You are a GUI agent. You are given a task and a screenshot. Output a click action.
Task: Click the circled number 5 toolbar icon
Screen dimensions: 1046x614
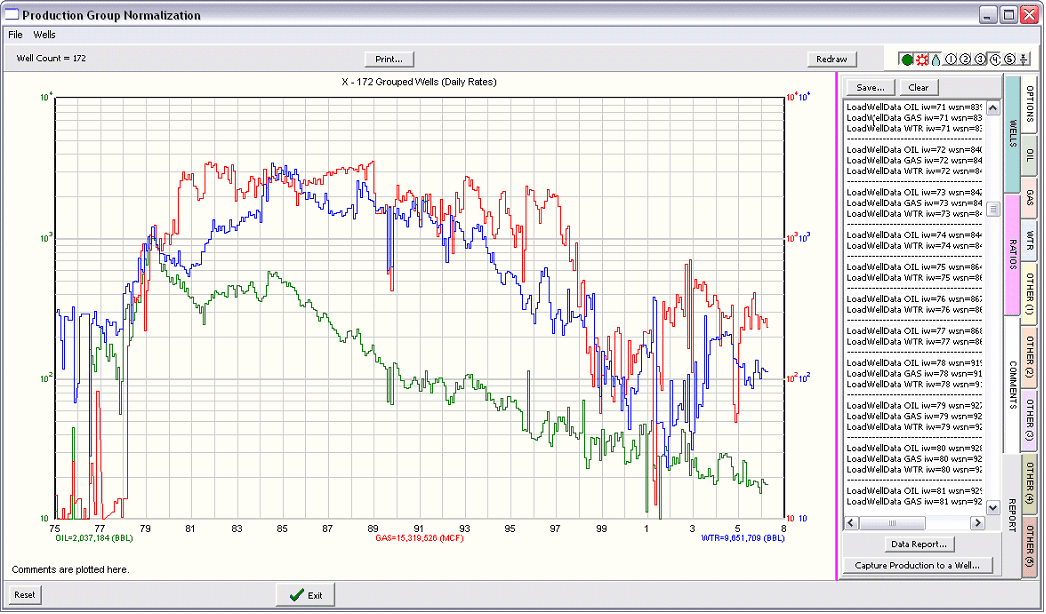point(1010,59)
